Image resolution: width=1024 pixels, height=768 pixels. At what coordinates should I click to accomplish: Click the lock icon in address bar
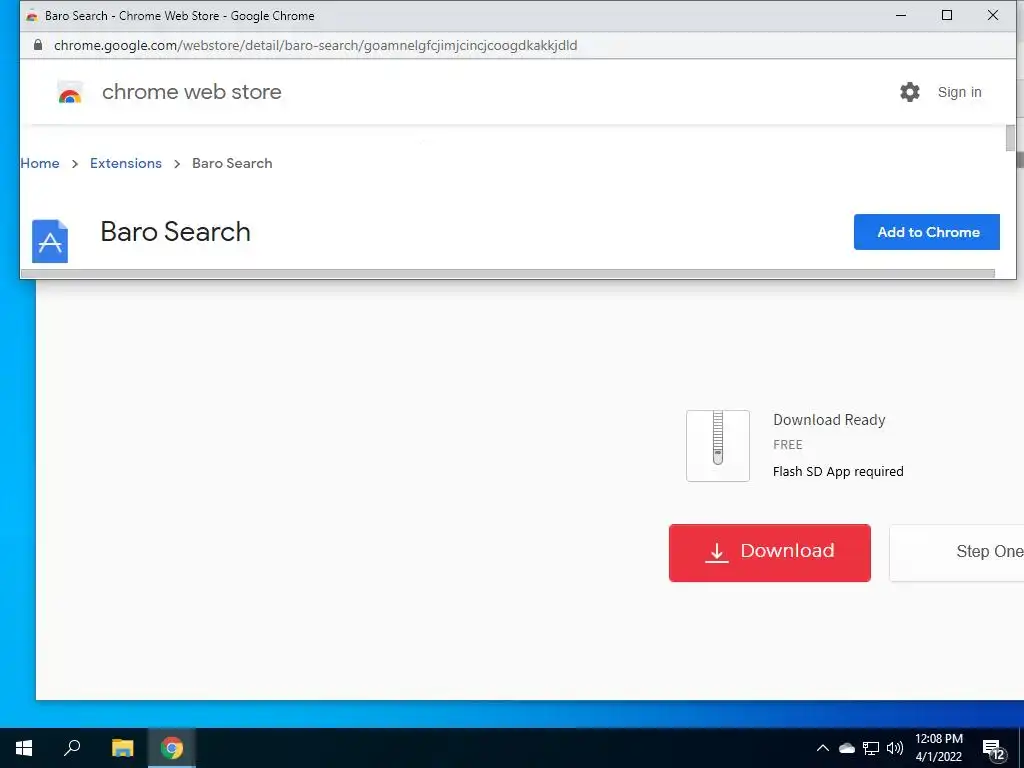coord(38,45)
